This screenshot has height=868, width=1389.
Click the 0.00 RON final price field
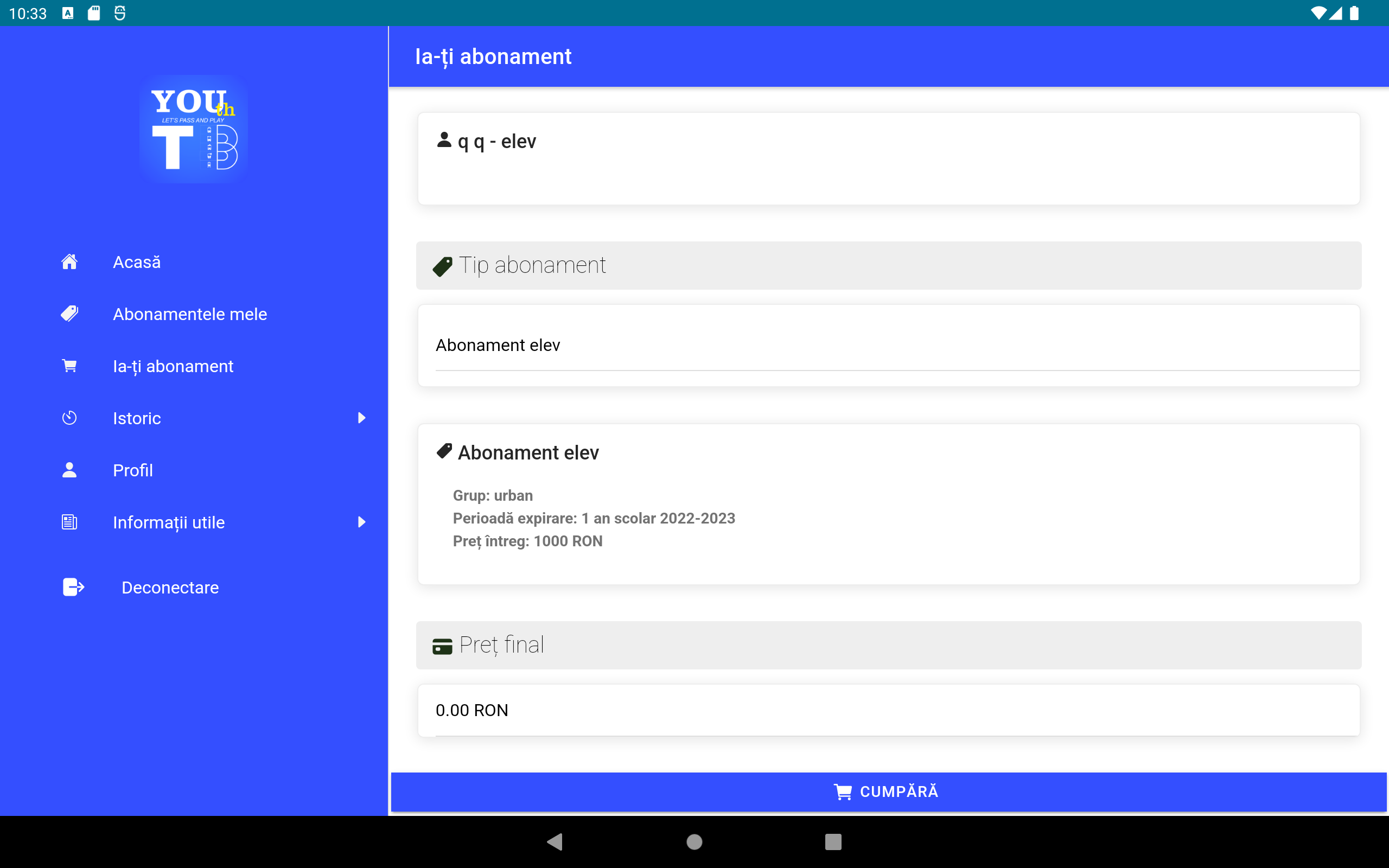click(889, 710)
